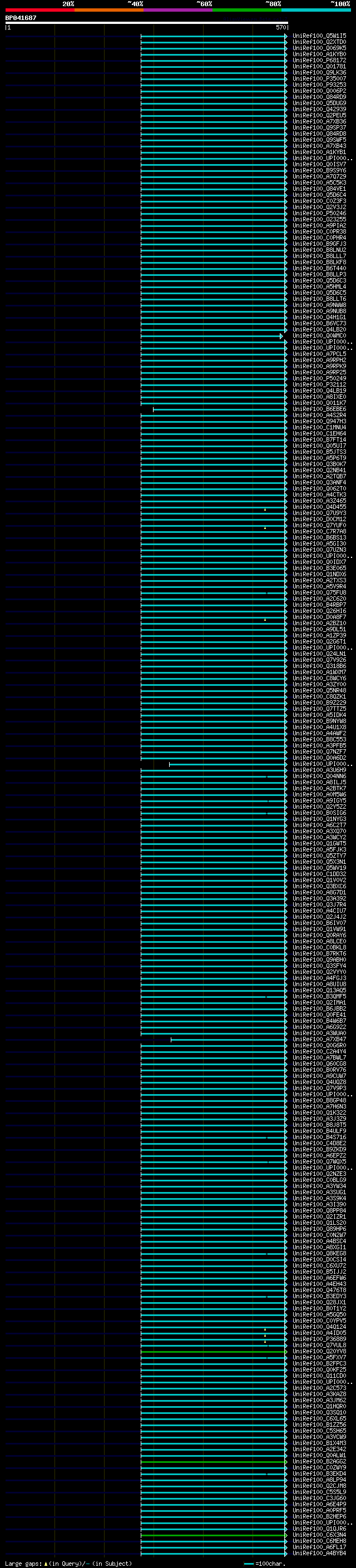Click the UniRef100_Q42939 label
Image resolution: width=356 pixels, height=1568 pixels.
click(x=319, y=110)
